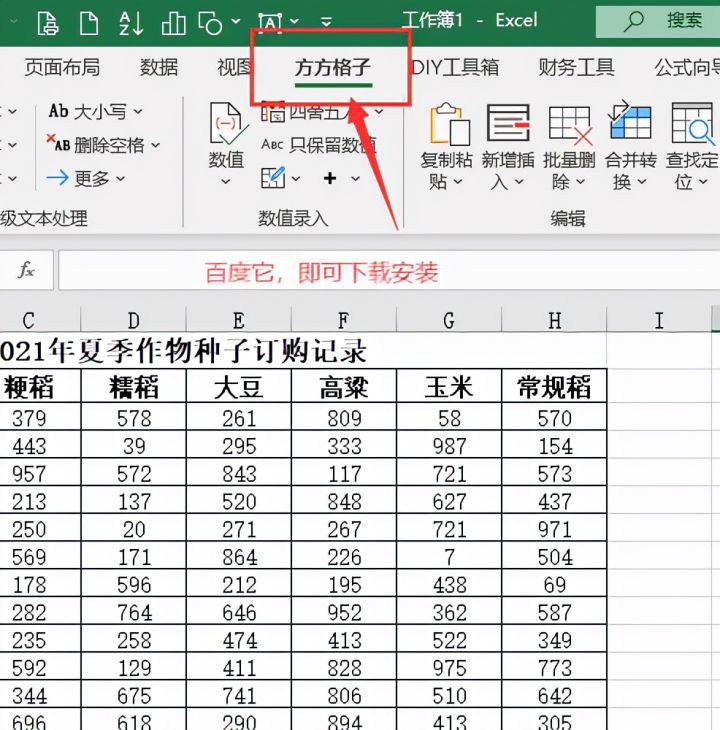The image size is (720, 730).
Task: Click the cell containing 952
Action: click(x=344, y=611)
